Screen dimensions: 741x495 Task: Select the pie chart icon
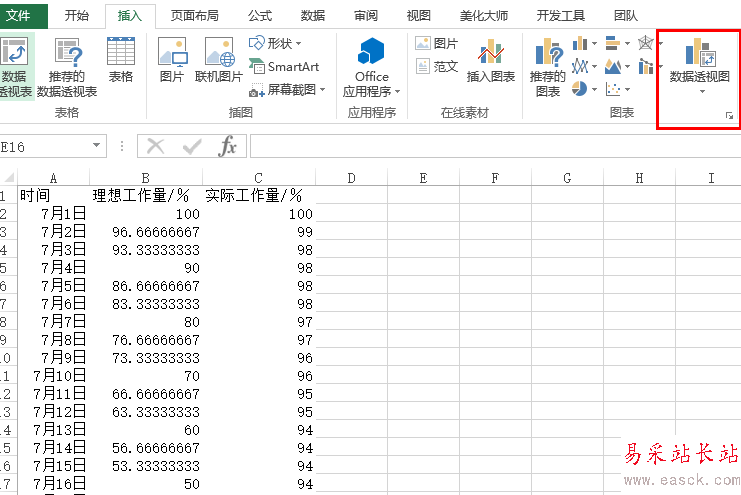pos(580,89)
